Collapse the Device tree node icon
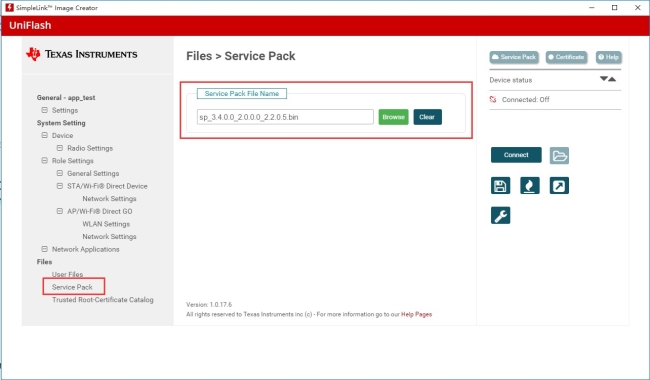This screenshot has width=650, height=380. click(44, 136)
